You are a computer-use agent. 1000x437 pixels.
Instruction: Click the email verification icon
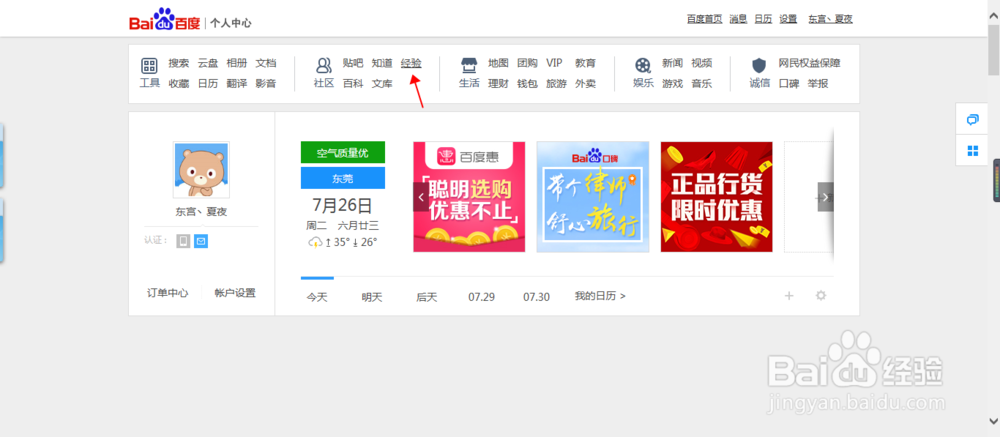click(x=201, y=241)
